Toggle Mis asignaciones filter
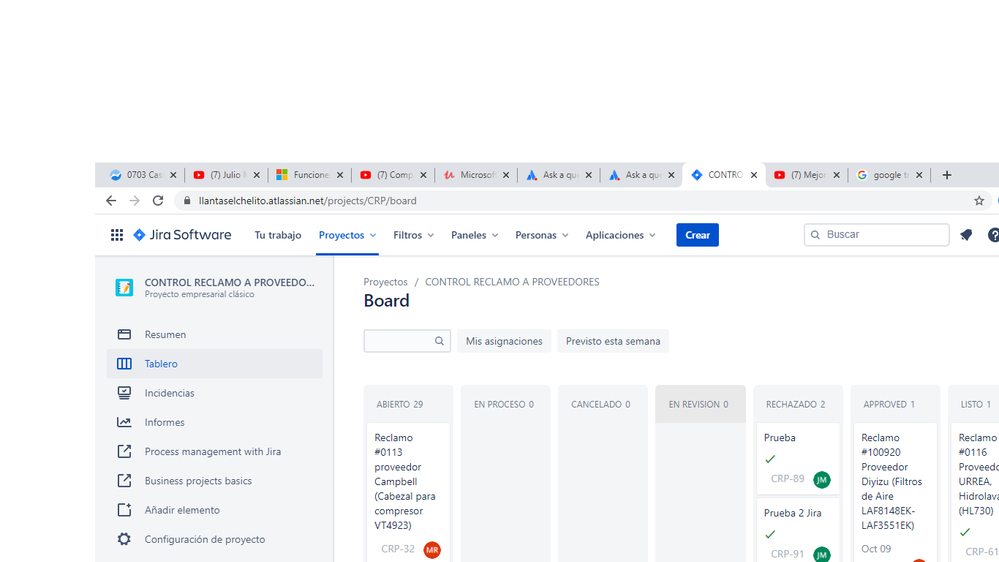999x562 pixels. pyautogui.click(x=504, y=341)
